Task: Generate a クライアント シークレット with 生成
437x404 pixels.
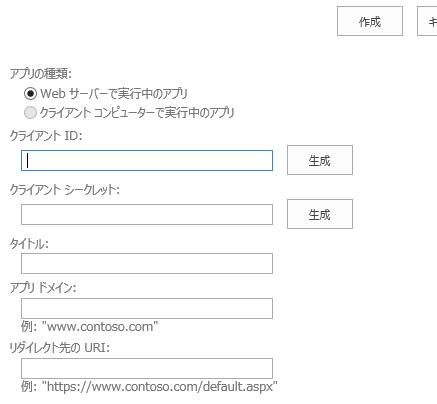Action: coord(320,214)
